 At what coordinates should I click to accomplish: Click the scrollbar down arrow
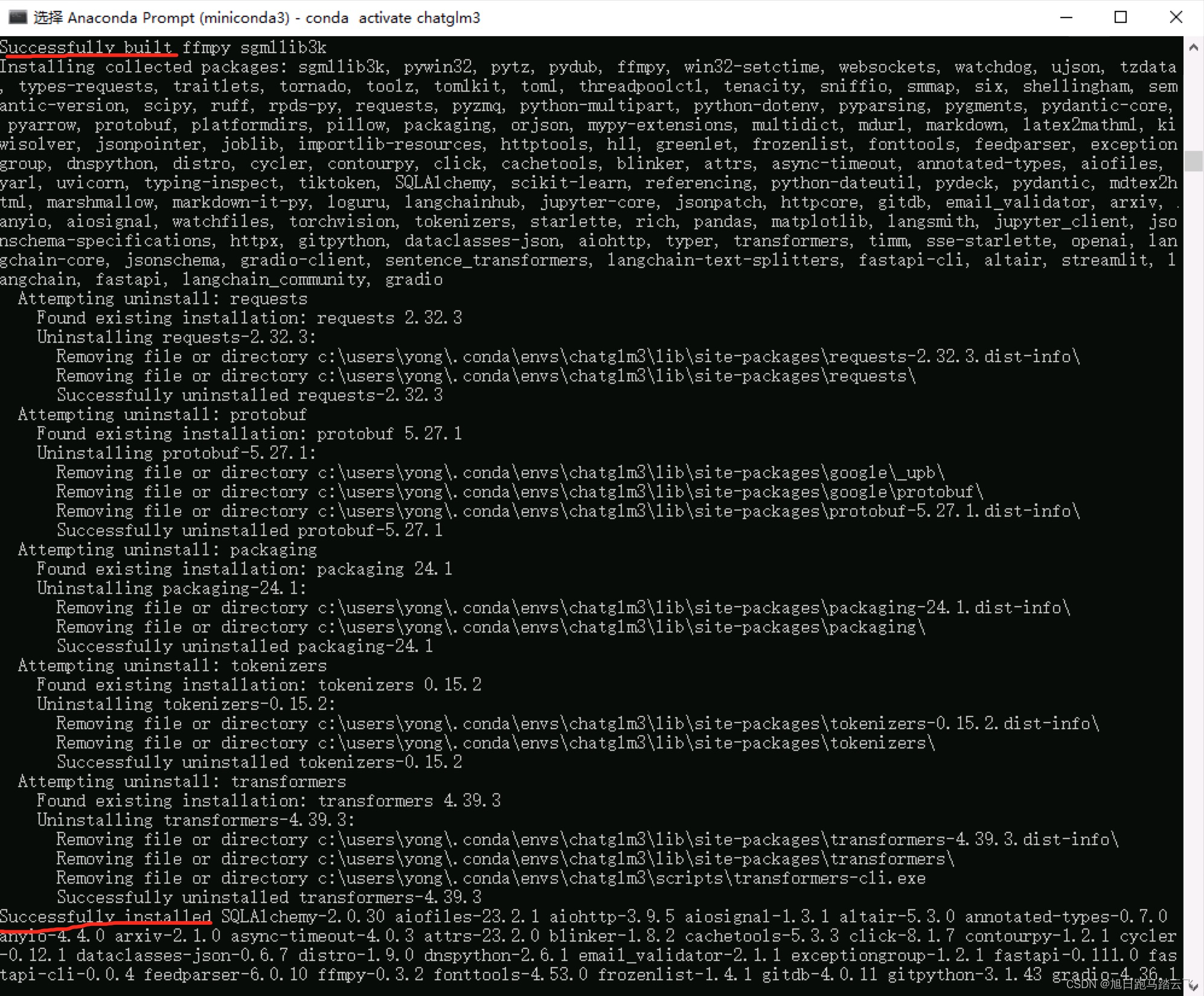(x=1193, y=985)
